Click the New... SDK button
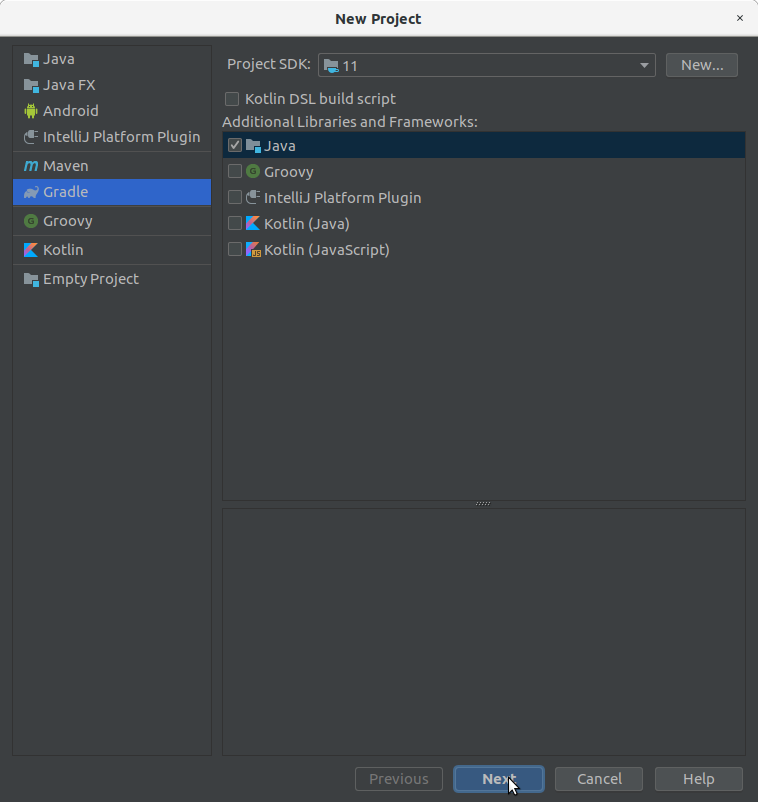Viewport: 758px width, 802px height. point(702,65)
